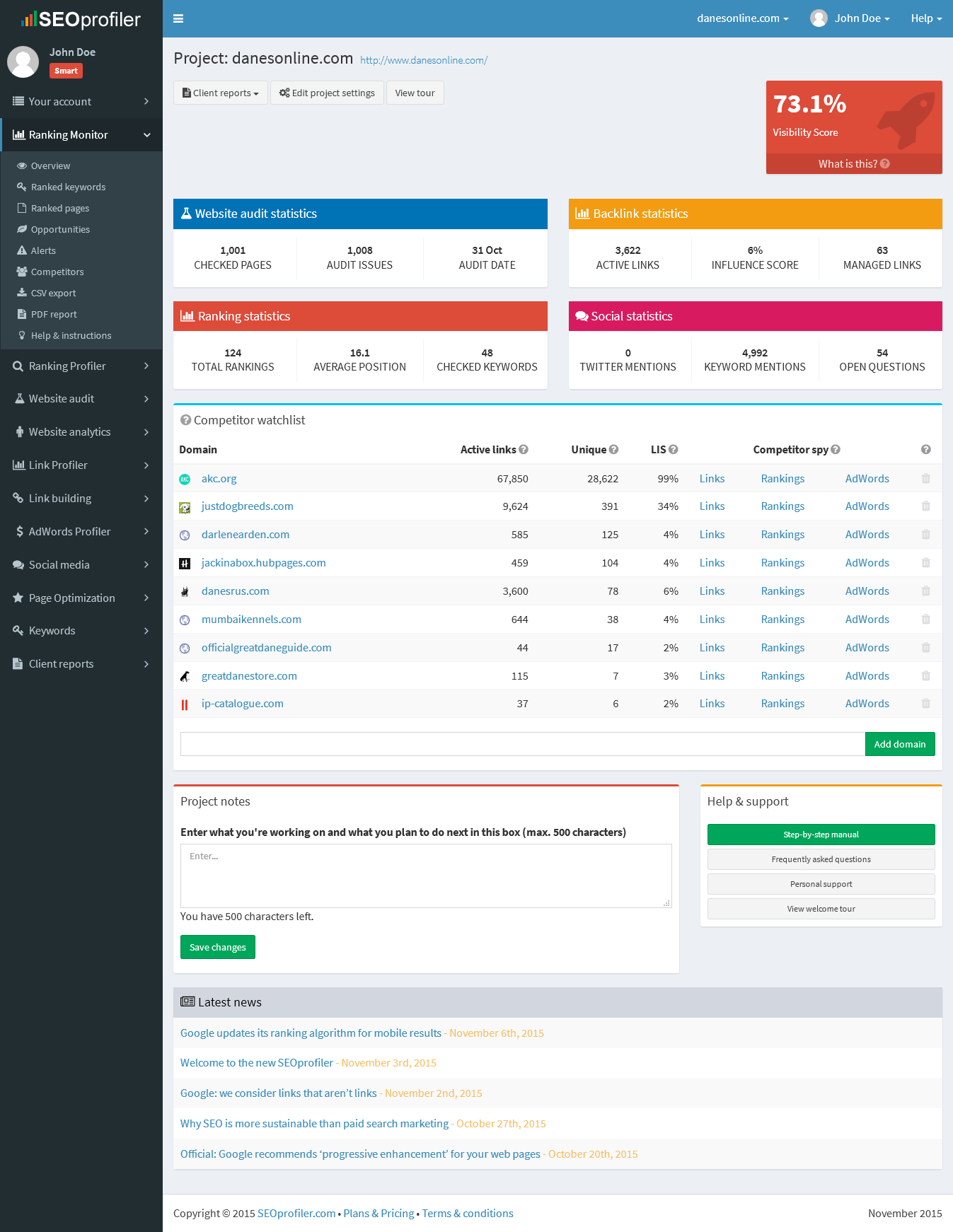Click the Page Optimization star icon
Screen dimensions: 953x1232
point(18,598)
